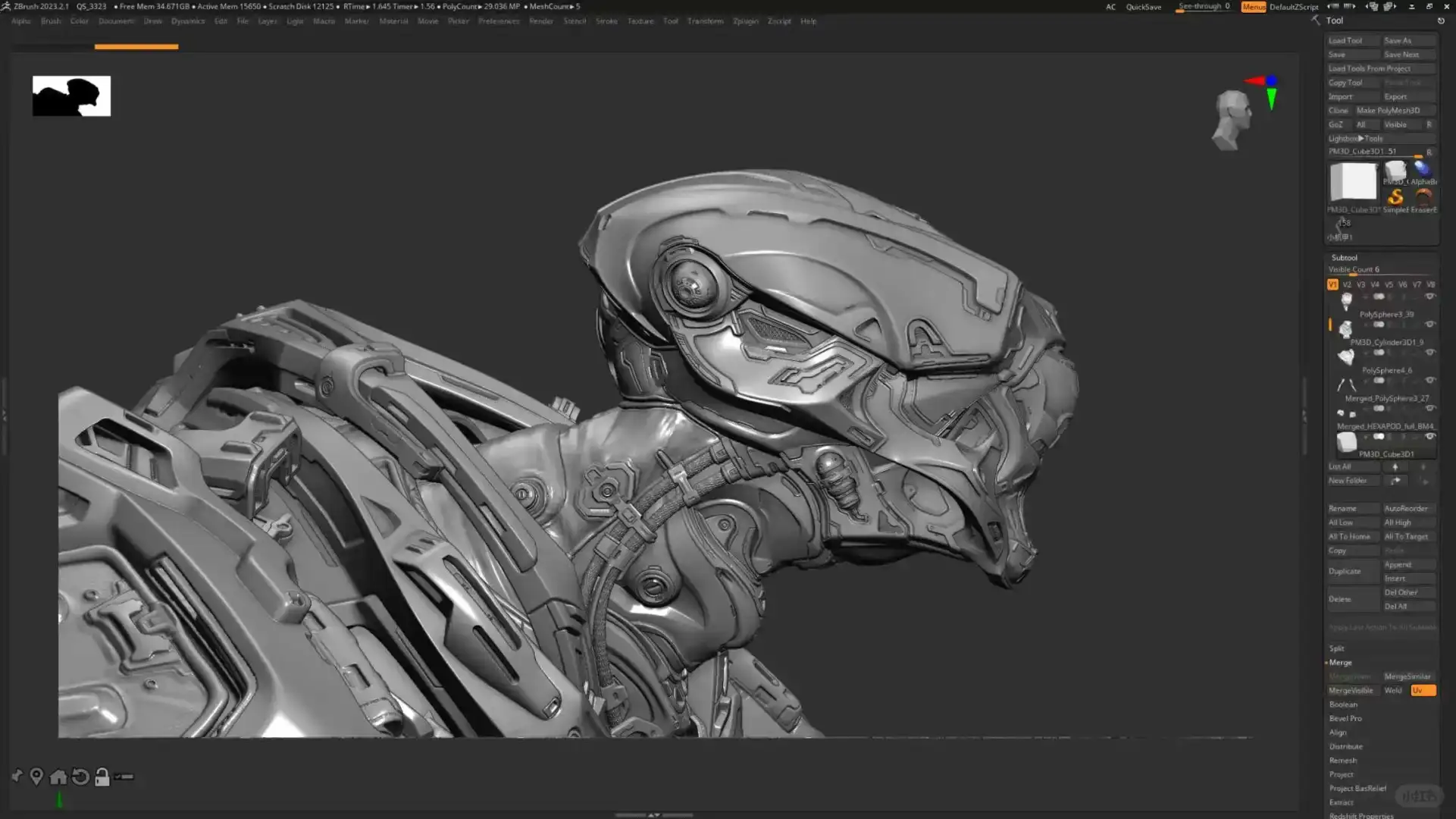Open the Zplugin menu

[745, 21]
